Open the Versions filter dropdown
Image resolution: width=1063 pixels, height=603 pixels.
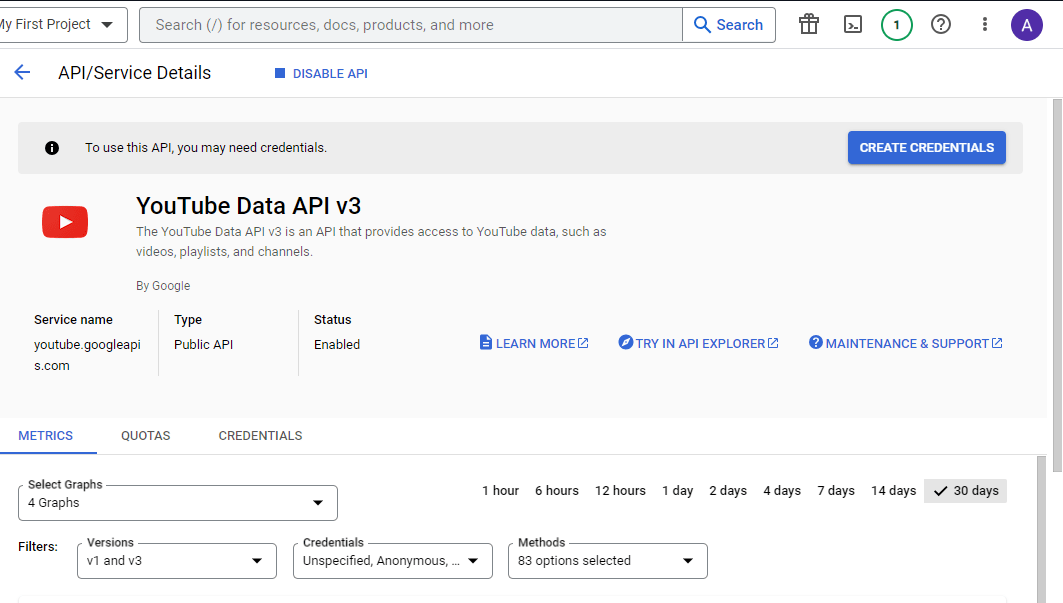(176, 561)
